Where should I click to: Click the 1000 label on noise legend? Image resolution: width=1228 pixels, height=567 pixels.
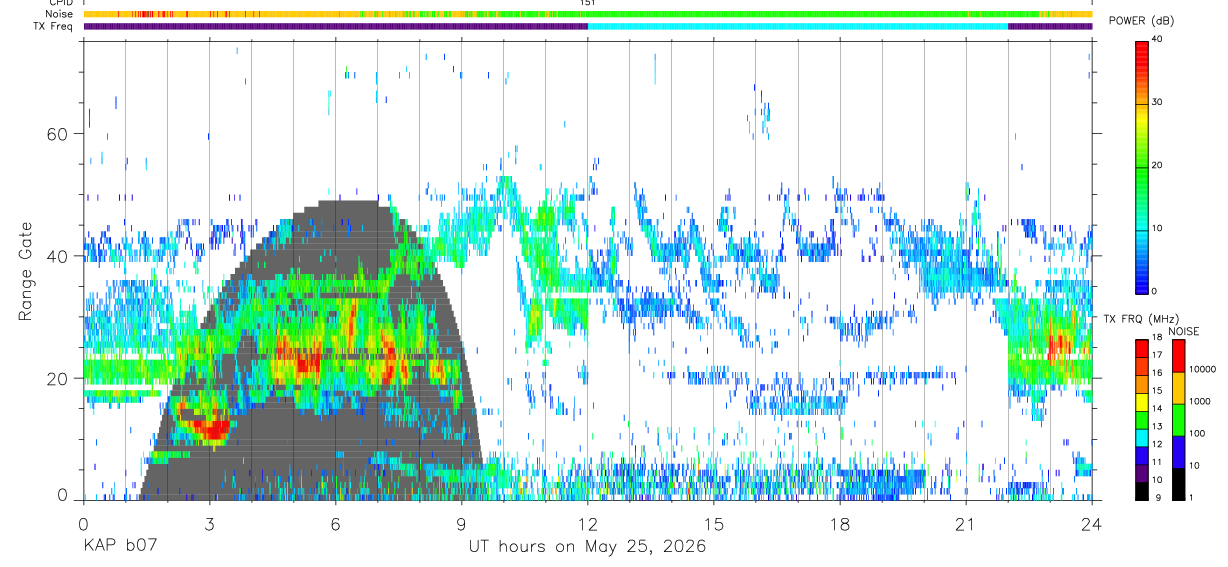tap(1200, 401)
